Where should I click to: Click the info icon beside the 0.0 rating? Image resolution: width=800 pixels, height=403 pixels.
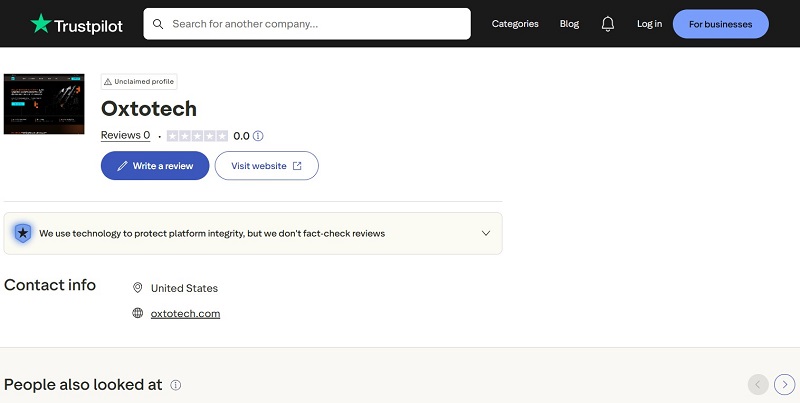(258, 136)
